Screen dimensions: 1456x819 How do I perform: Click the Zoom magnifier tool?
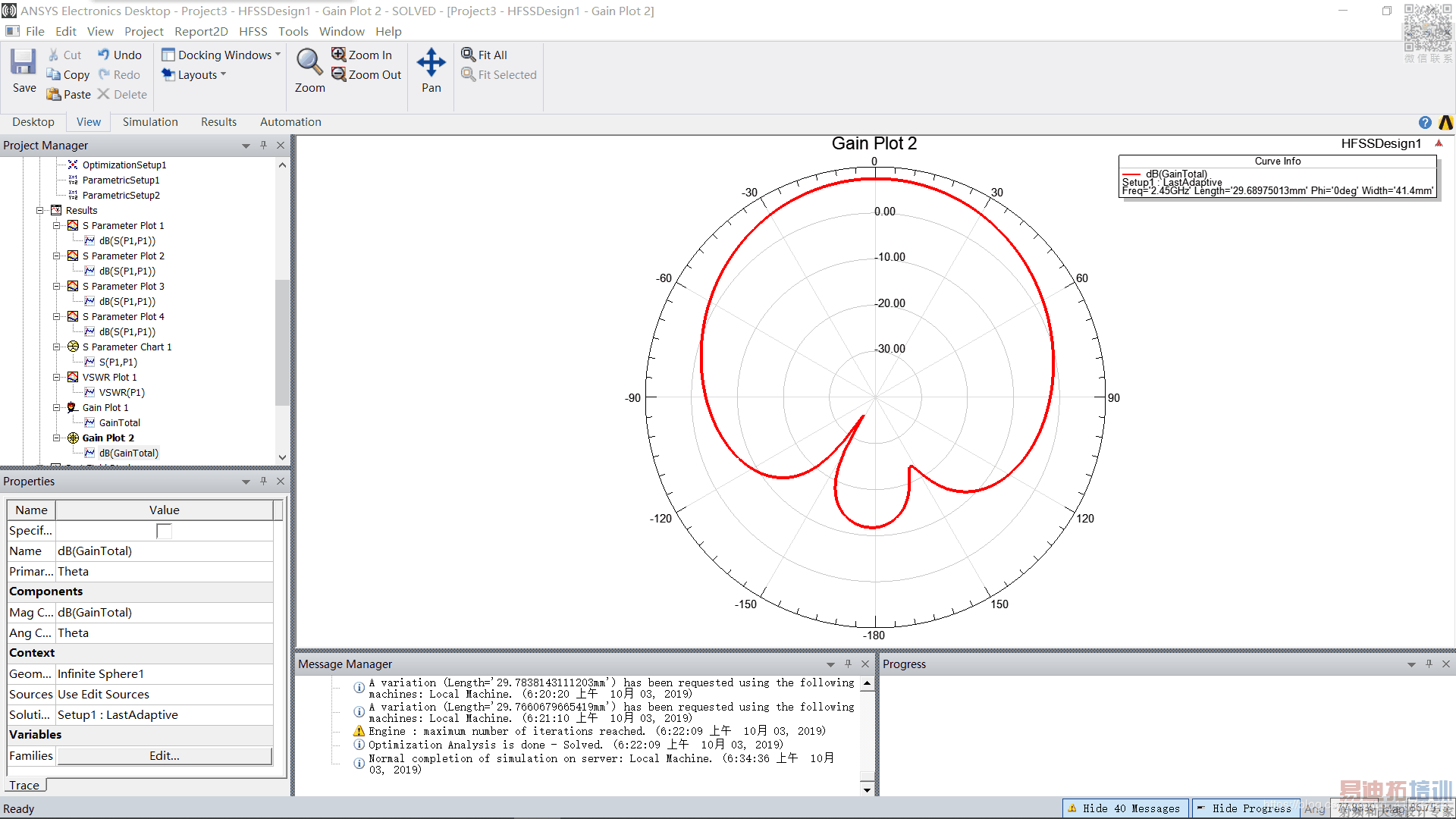tap(309, 62)
